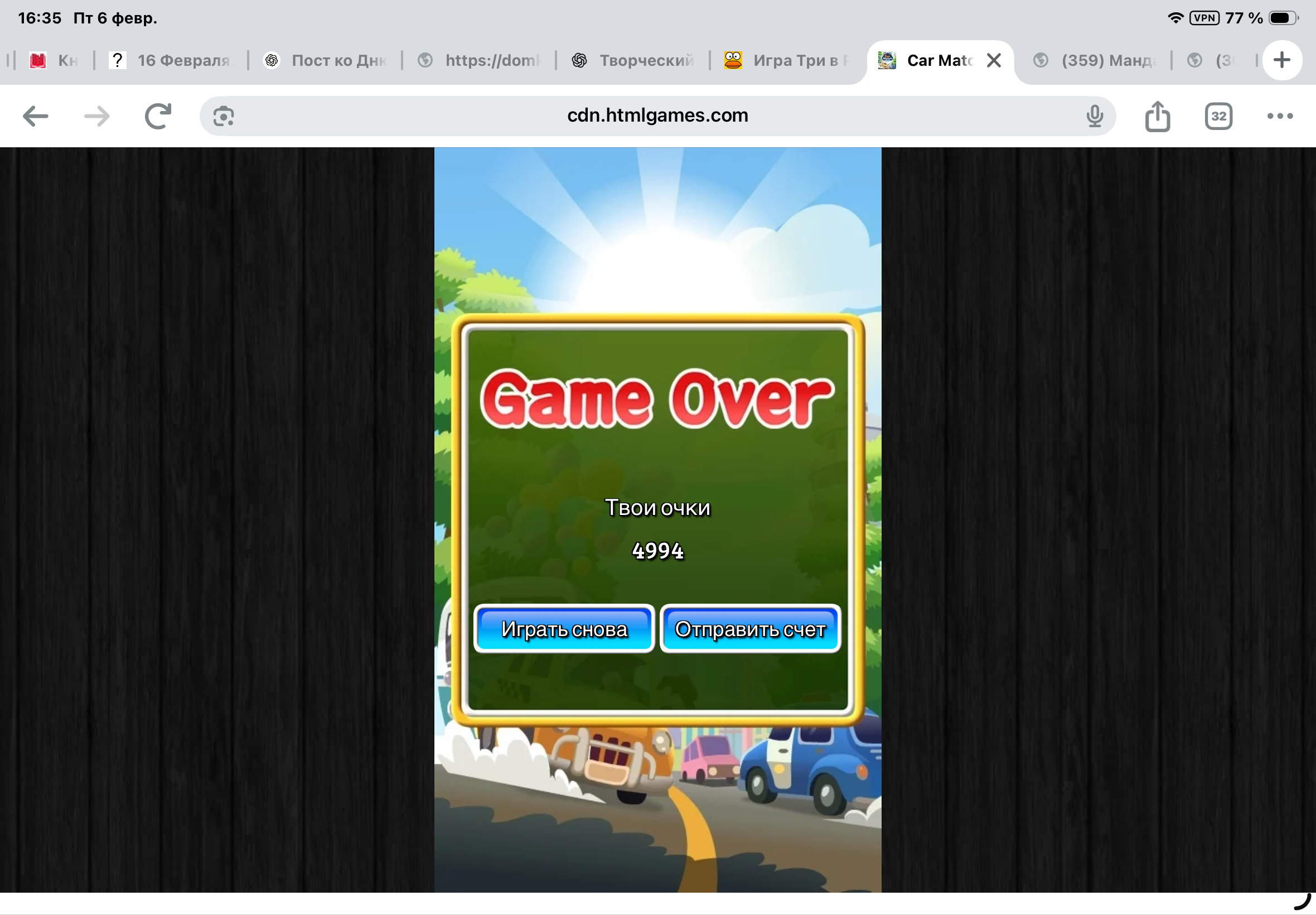Activate microphone voice search
The width and height of the screenshot is (1316, 915).
pos(1094,117)
